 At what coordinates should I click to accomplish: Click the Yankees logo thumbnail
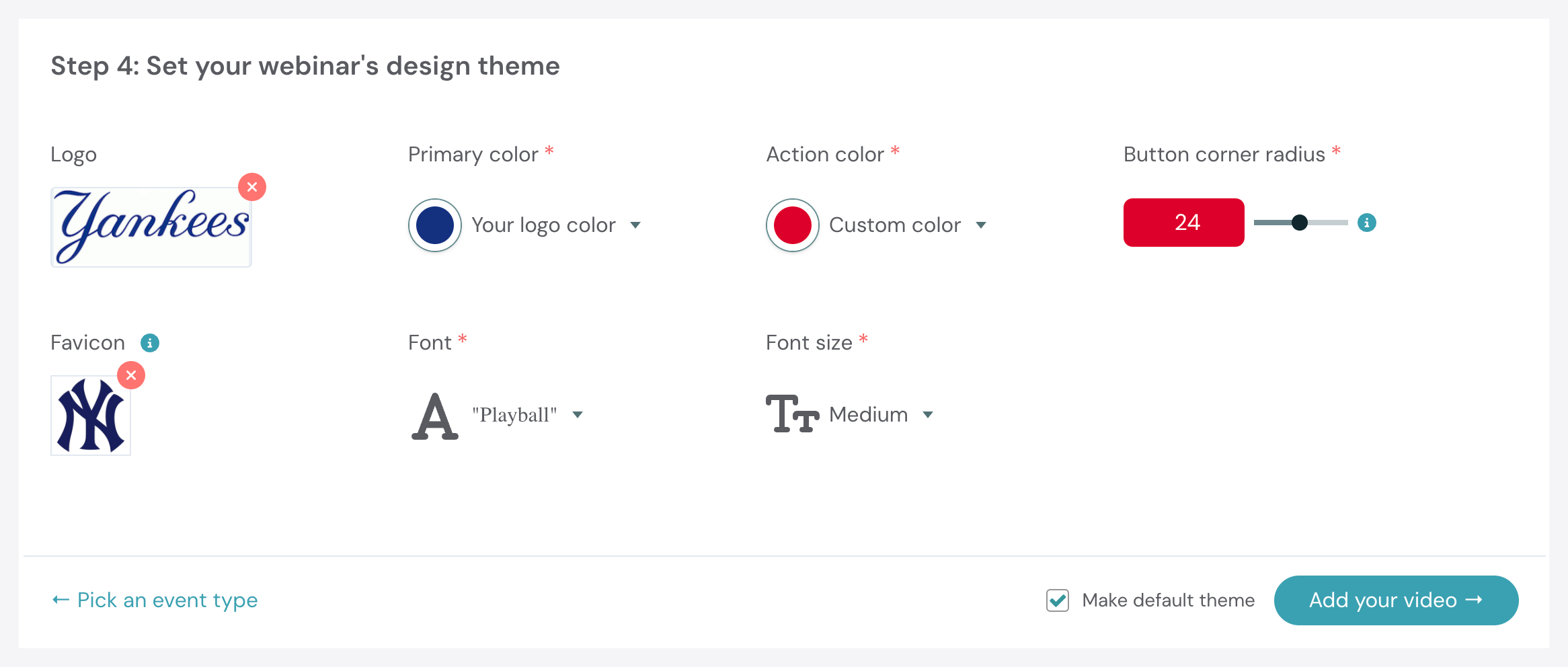click(x=151, y=227)
